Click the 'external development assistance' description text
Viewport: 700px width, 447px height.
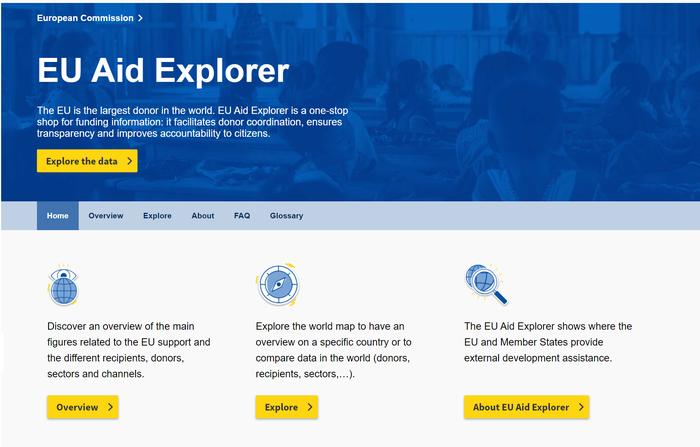(x=548, y=342)
